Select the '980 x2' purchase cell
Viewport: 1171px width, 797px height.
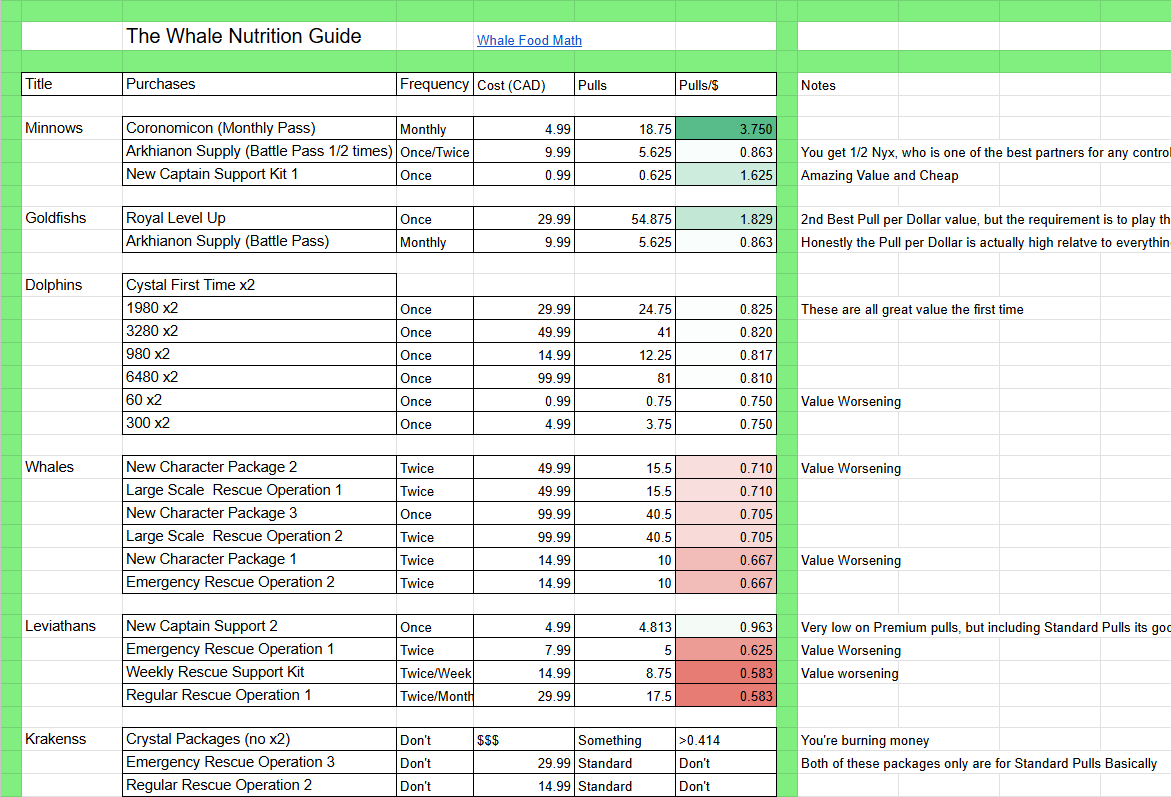259,355
